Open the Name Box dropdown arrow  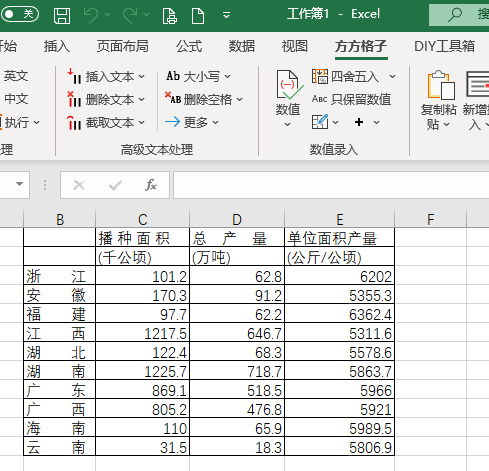[x=19, y=184]
